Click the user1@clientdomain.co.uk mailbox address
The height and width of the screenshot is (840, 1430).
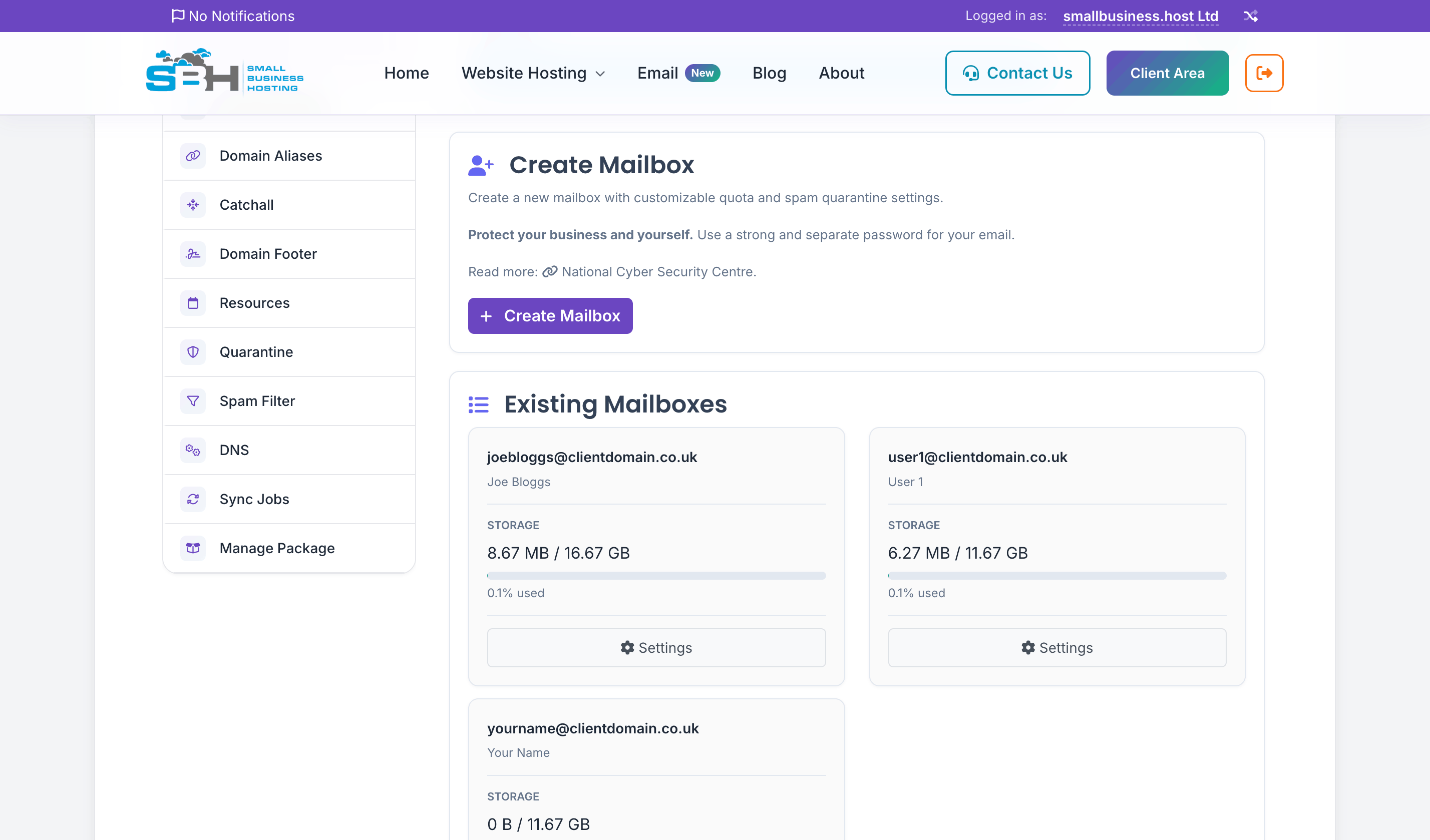pos(978,457)
